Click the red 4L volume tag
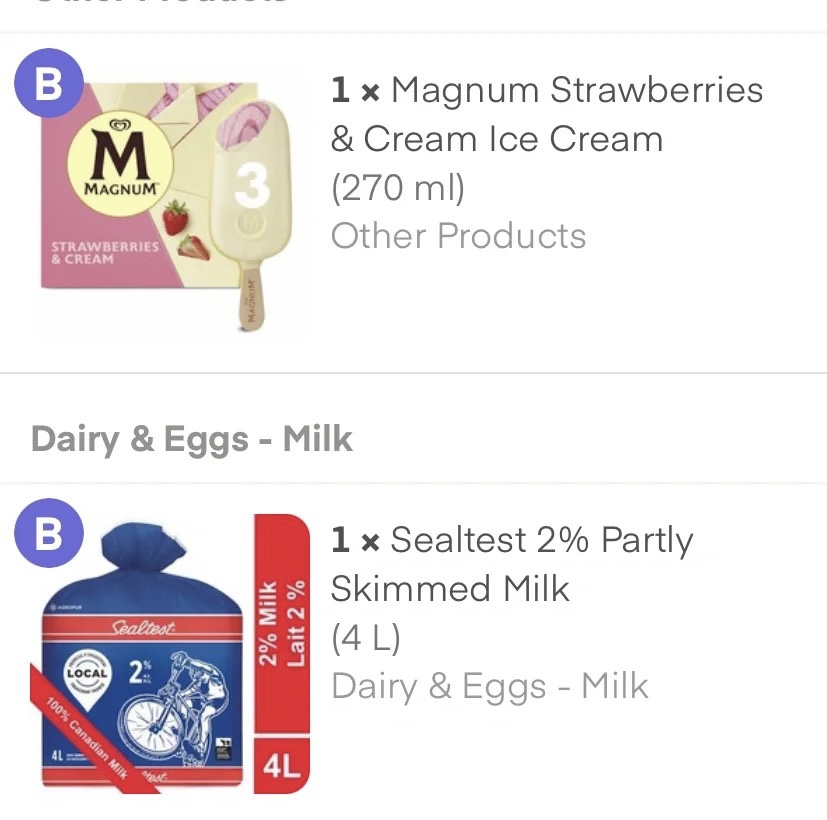Screen dimensions: 827x820 point(282,766)
